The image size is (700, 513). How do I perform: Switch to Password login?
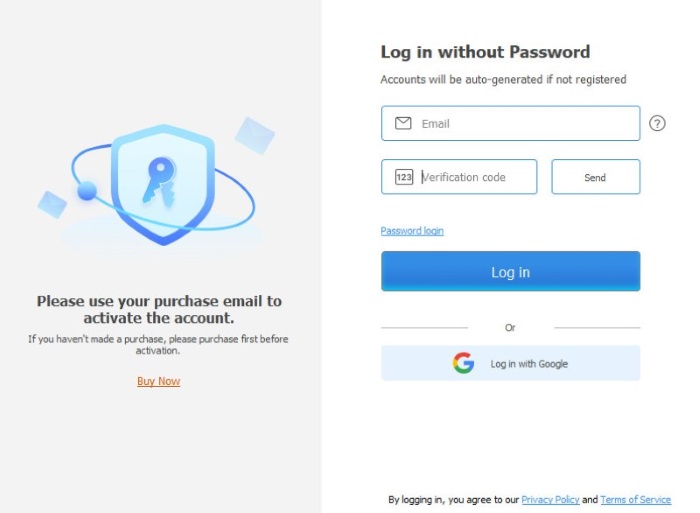coord(412,231)
